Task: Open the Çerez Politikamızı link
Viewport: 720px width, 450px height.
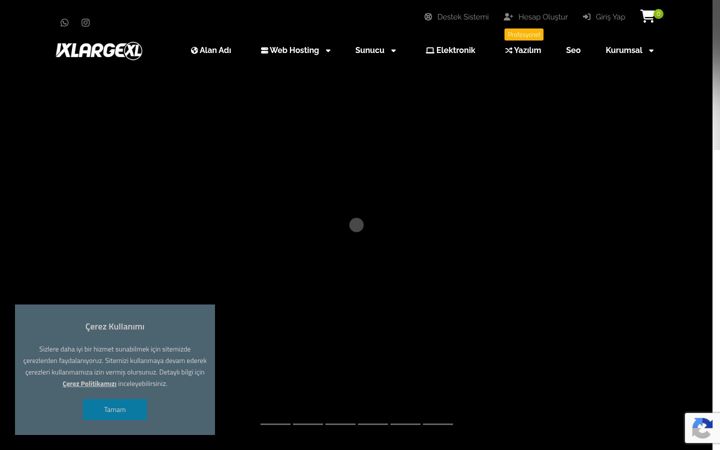Action: 90,384
